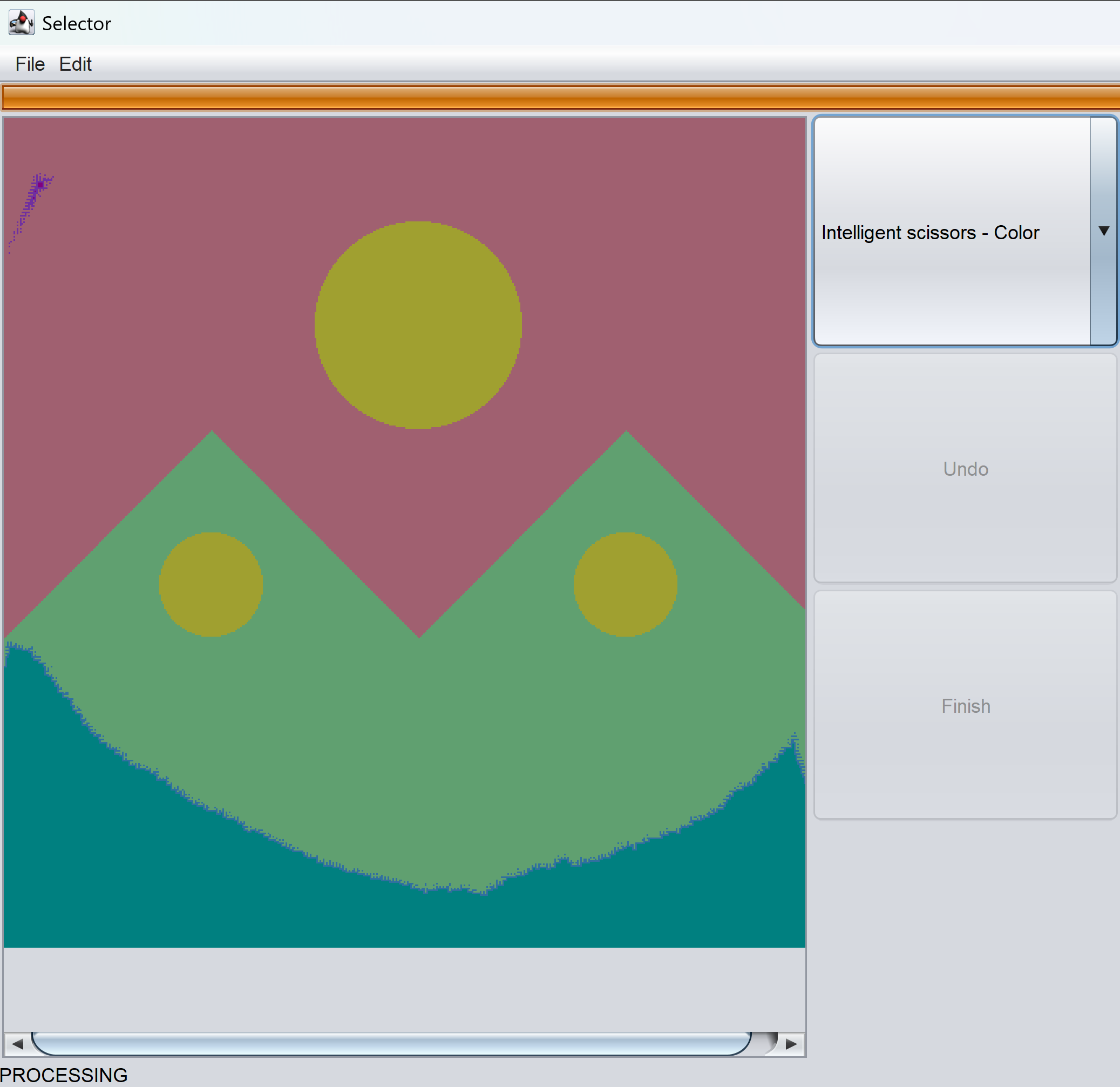Click the Selector application logo icon

[21, 22]
